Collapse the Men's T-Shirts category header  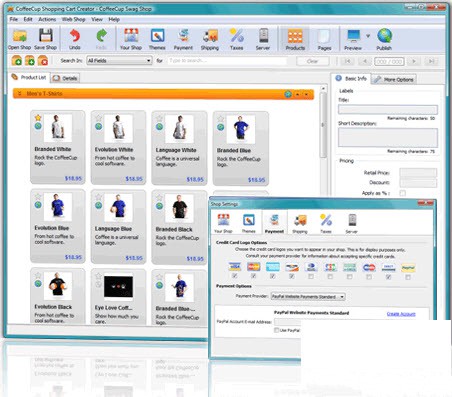tap(19, 94)
